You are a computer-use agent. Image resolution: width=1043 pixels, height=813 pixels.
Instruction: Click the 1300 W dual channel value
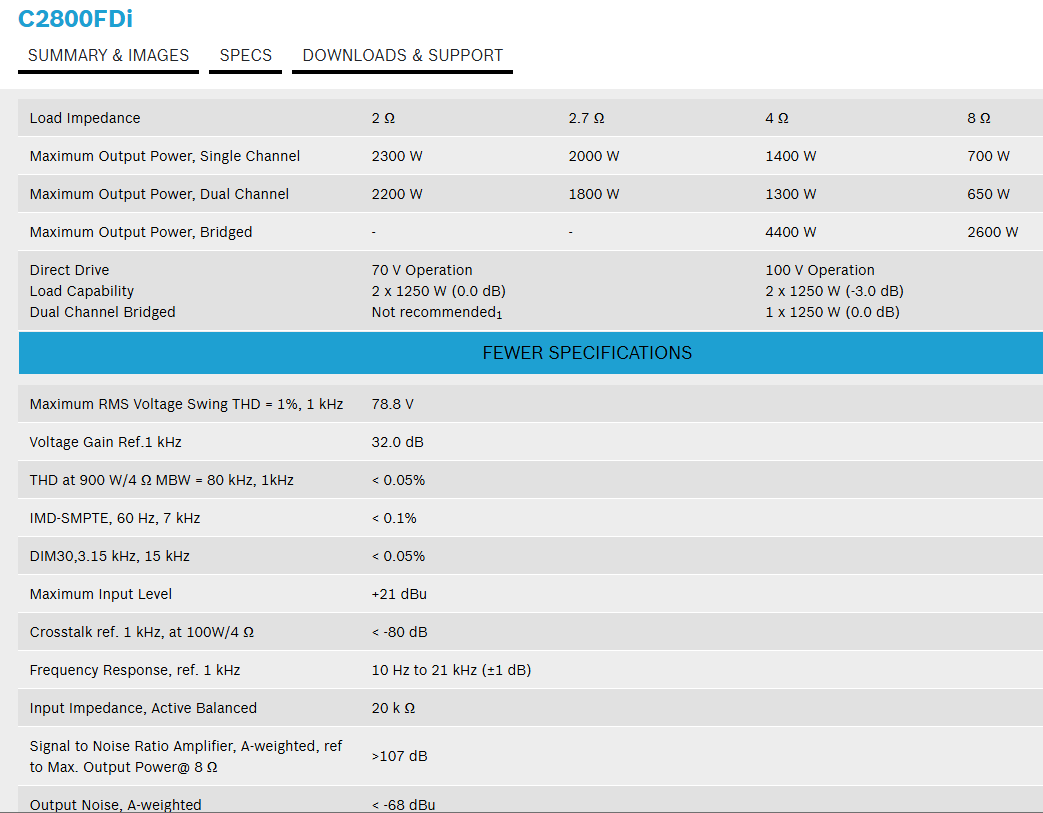[x=790, y=194]
